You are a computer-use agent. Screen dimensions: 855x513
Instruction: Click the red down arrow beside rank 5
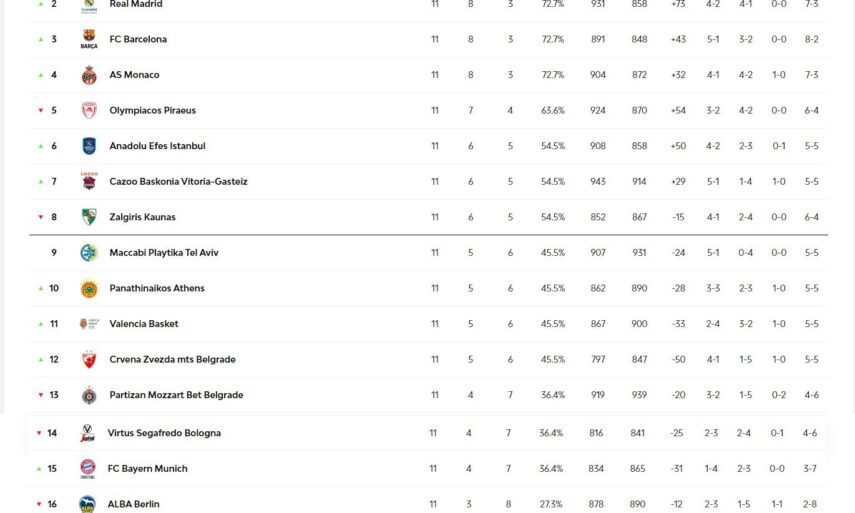click(41, 111)
